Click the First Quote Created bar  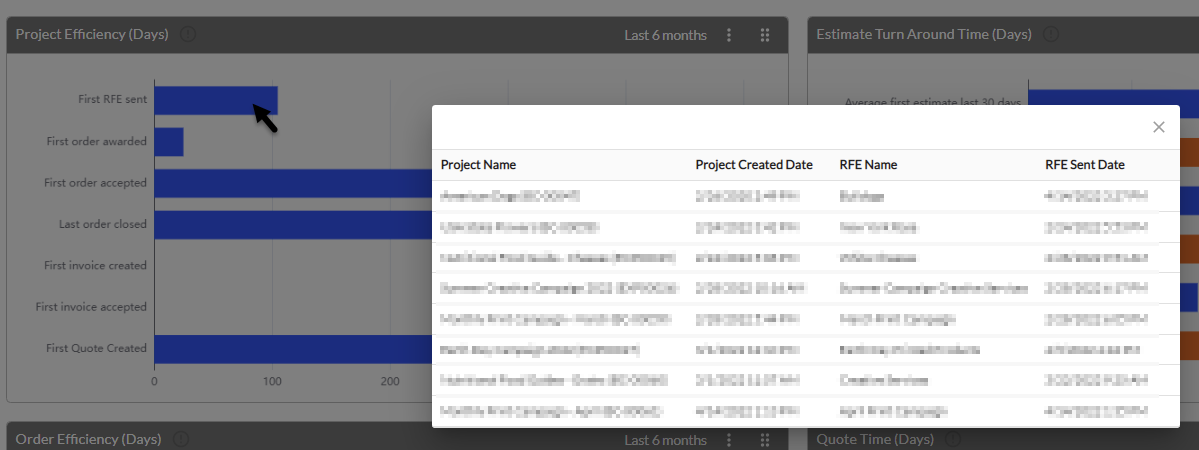(x=293, y=349)
